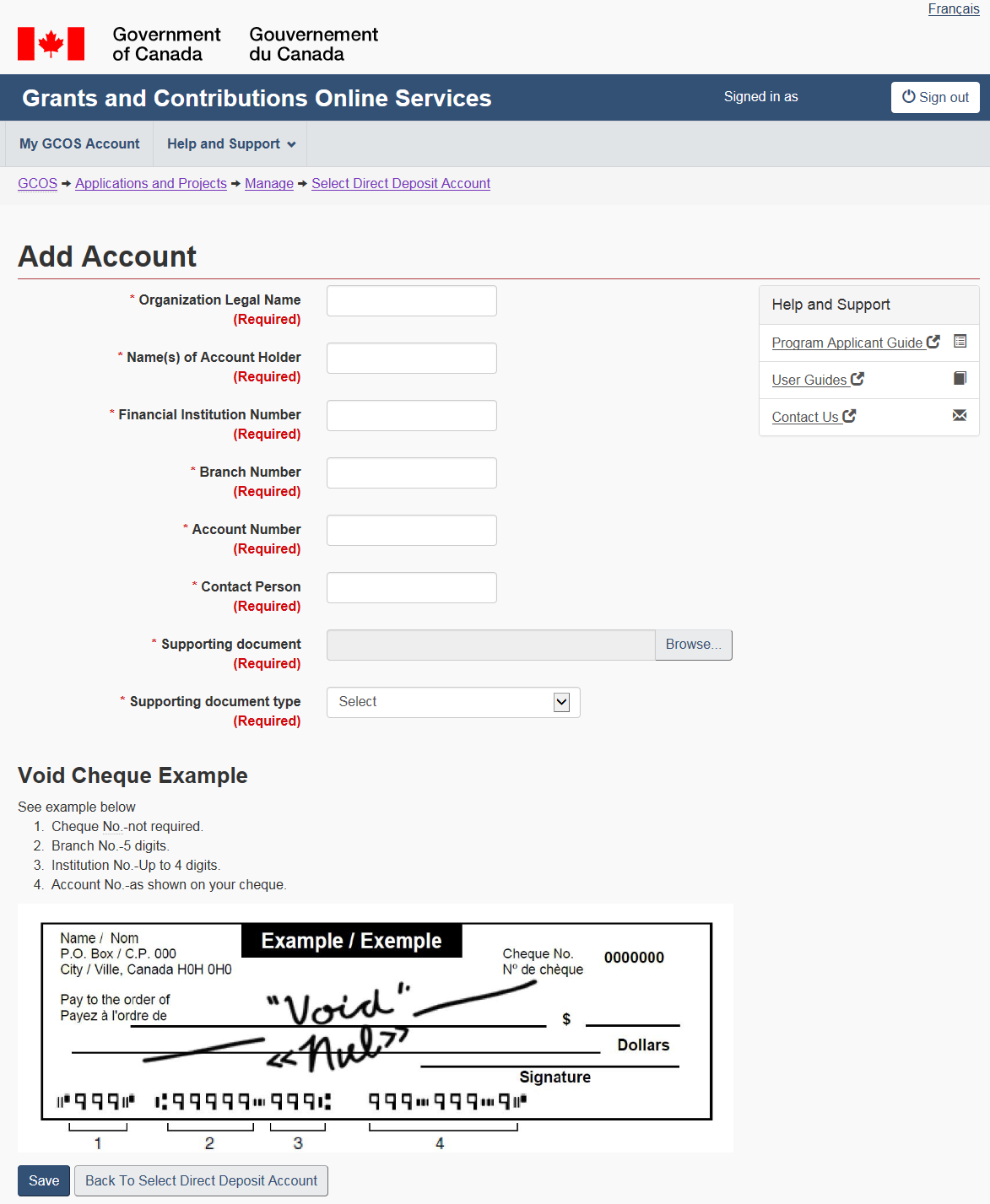Expand the Help and Support menu
990x1204 pixels.
pos(230,144)
